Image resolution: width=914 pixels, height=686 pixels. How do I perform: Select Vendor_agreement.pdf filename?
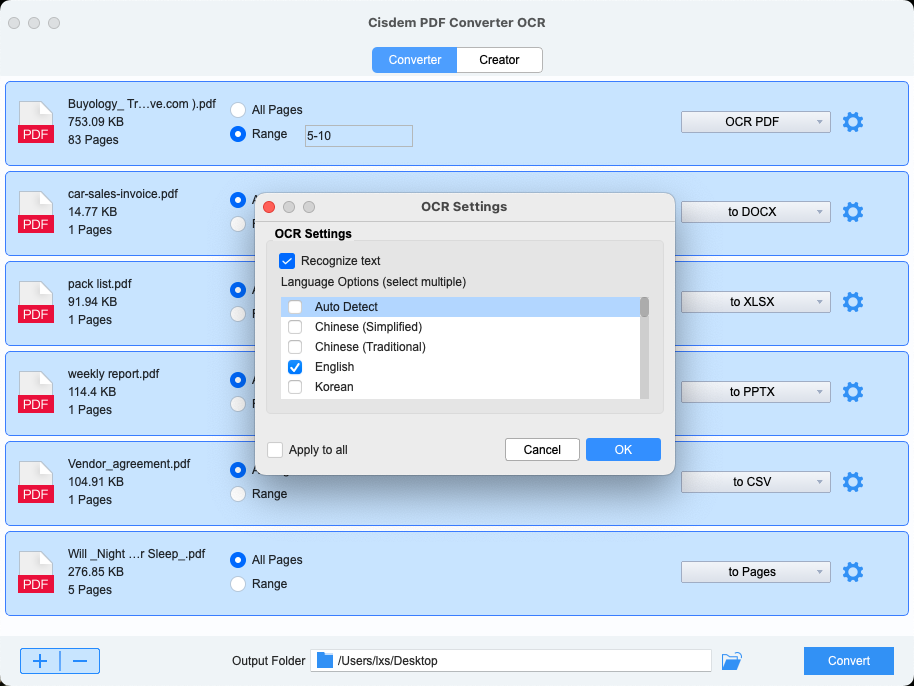point(129,464)
